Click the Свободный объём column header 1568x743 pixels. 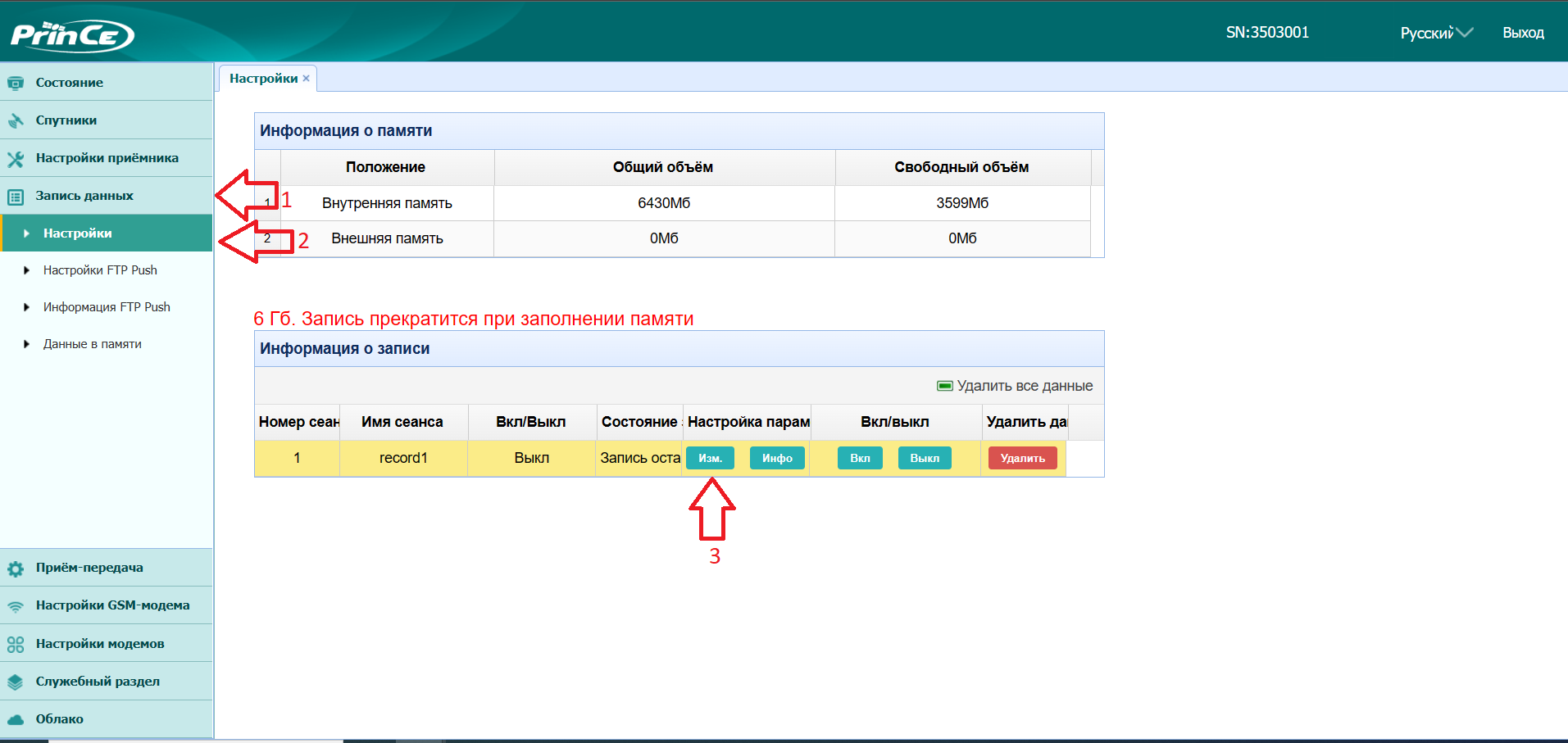coord(961,167)
